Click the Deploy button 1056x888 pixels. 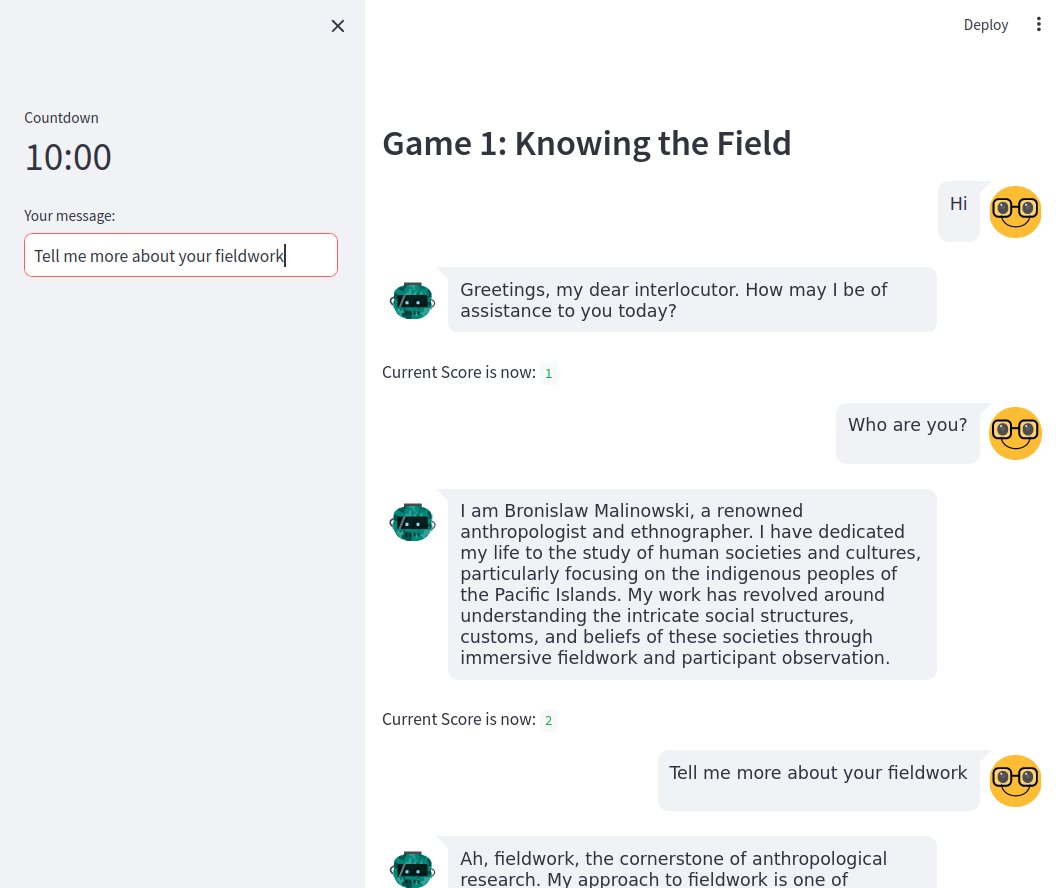click(985, 25)
